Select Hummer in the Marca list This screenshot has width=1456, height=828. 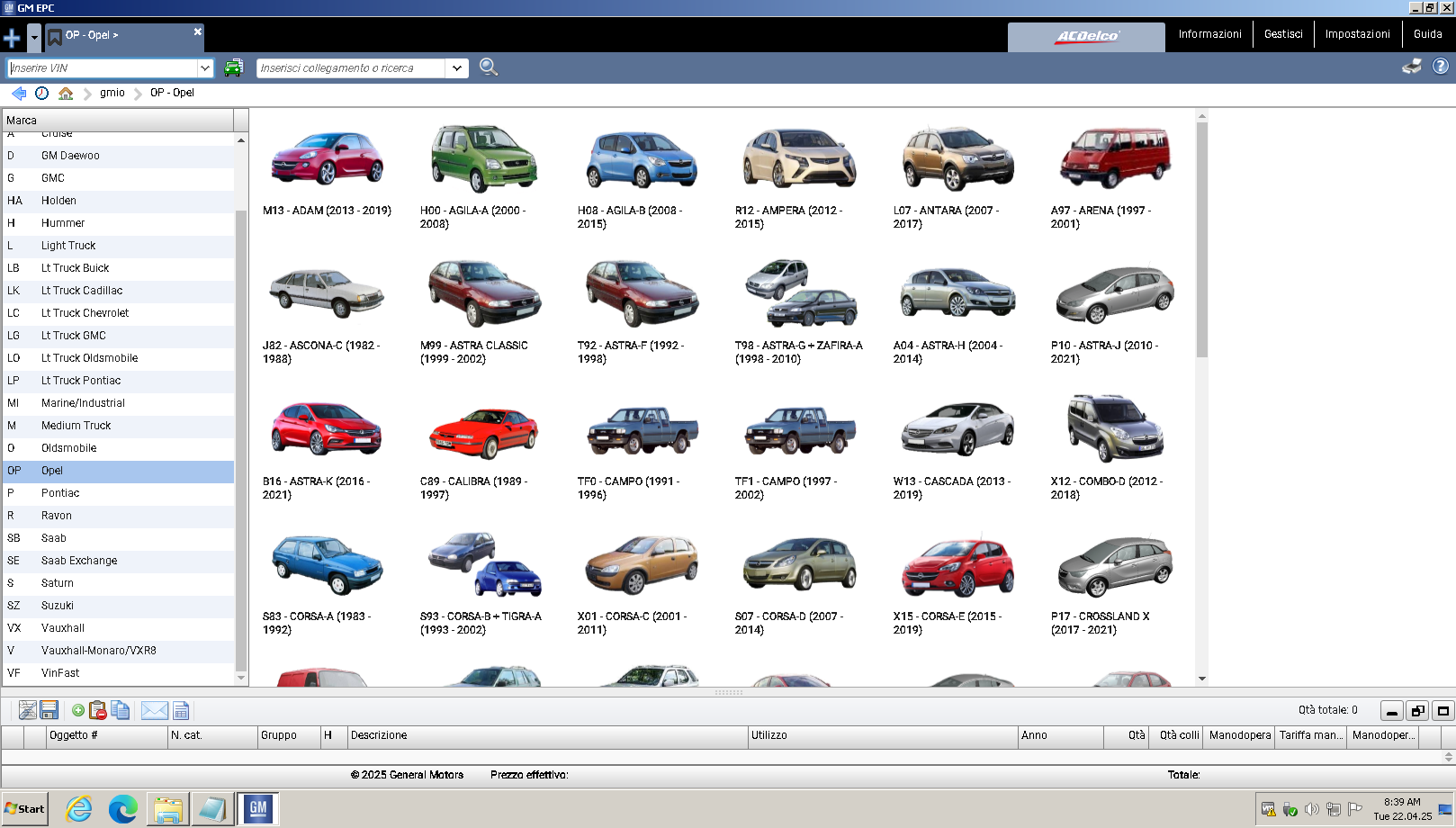(119, 223)
